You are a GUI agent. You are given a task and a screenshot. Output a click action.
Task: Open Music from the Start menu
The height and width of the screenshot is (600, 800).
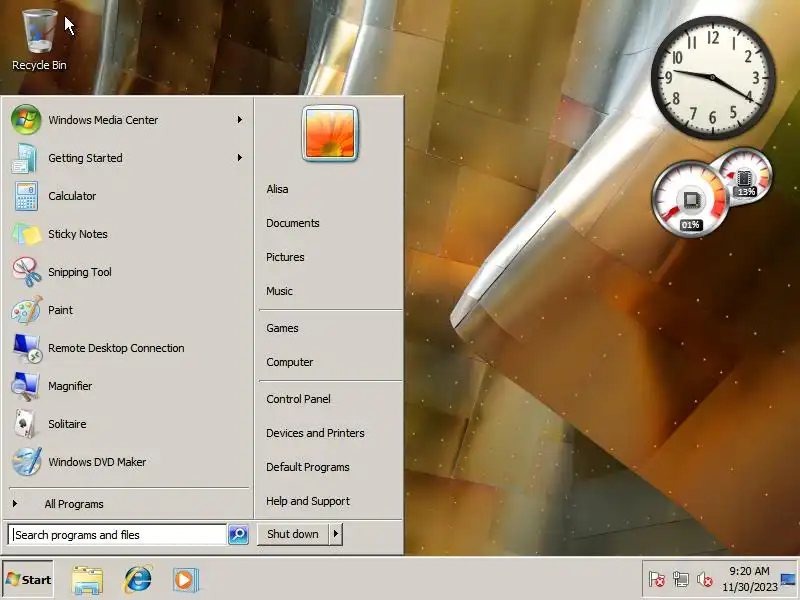[280, 291]
